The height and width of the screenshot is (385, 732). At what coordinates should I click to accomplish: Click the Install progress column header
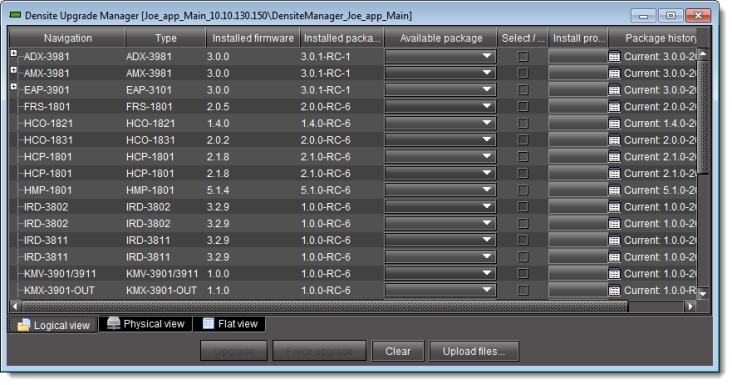click(x=578, y=38)
